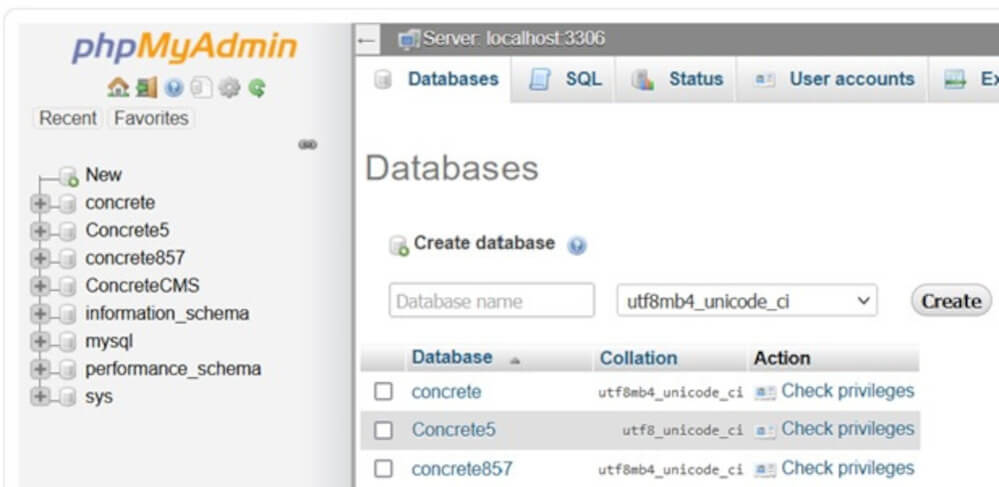The height and width of the screenshot is (487, 999).
Task: Select mysql in navigation tree
Action: click(109, 342)
